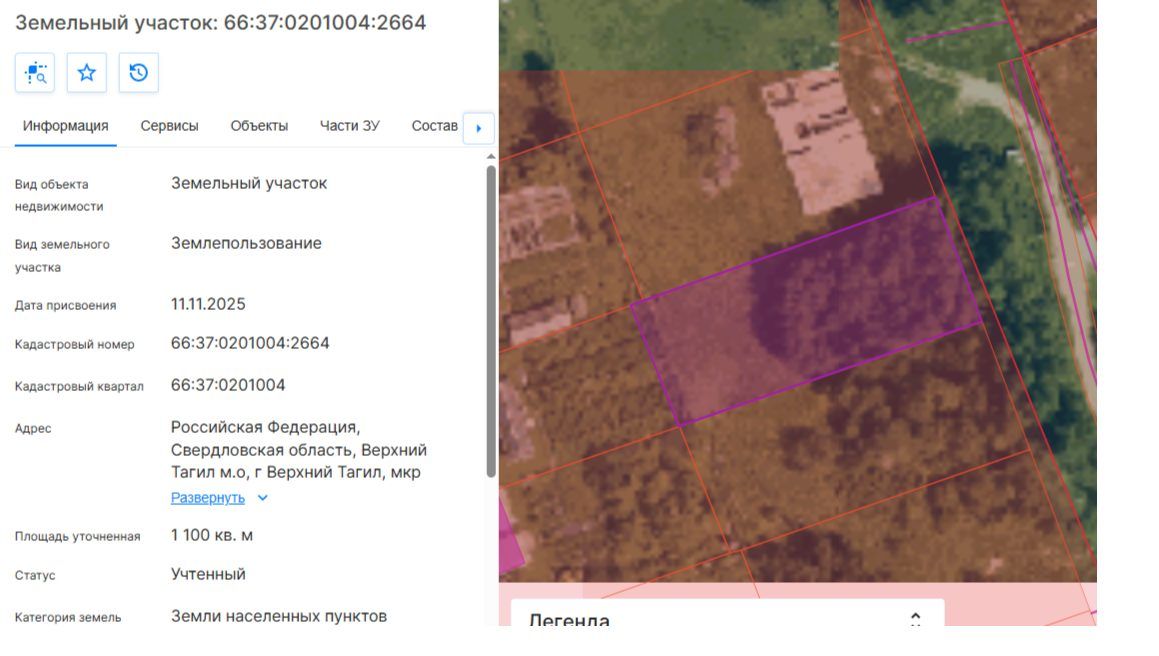
Task: Click the Земли населенных пунктов value
Action: coord(279,616)
